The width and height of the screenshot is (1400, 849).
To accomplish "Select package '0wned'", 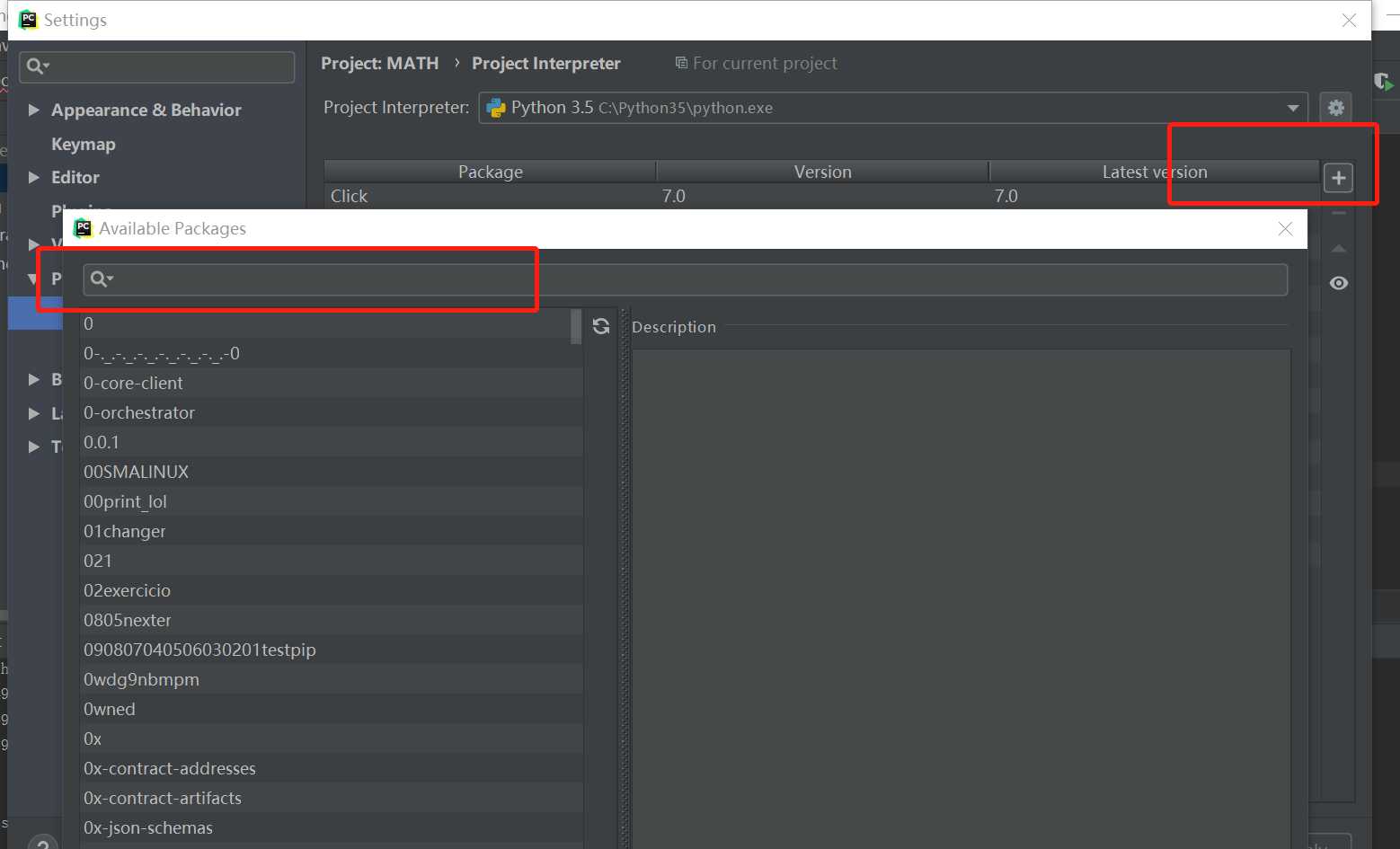I will point(332,709).
